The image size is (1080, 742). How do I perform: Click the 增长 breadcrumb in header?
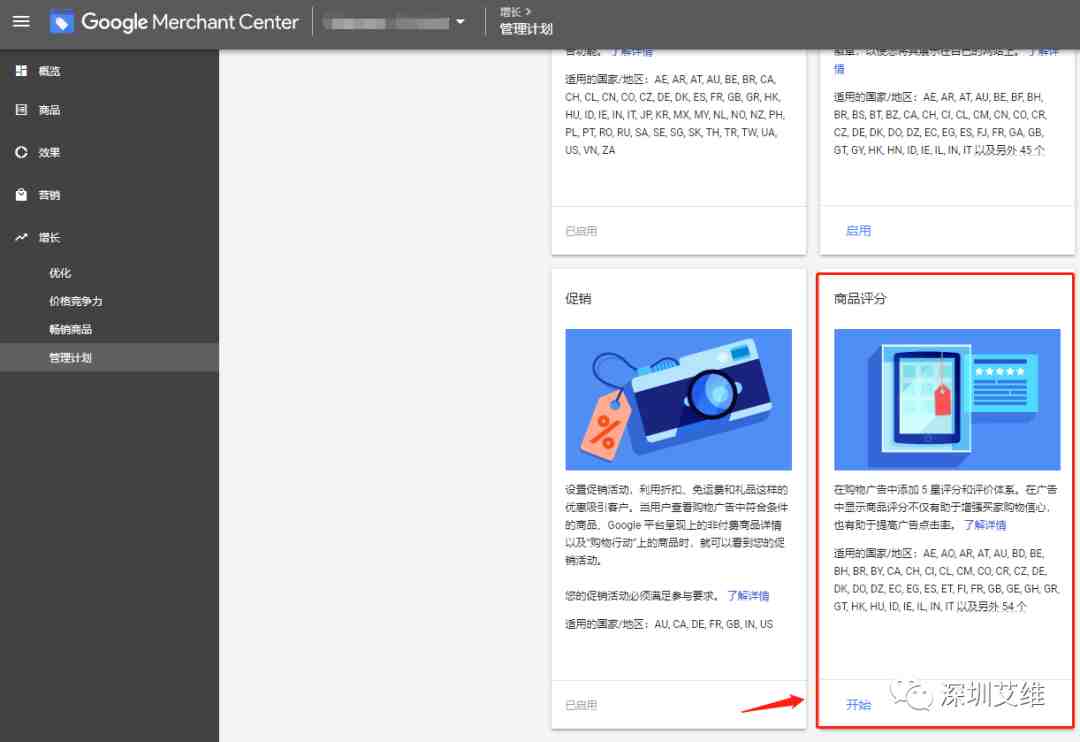[x=509, y=12]
